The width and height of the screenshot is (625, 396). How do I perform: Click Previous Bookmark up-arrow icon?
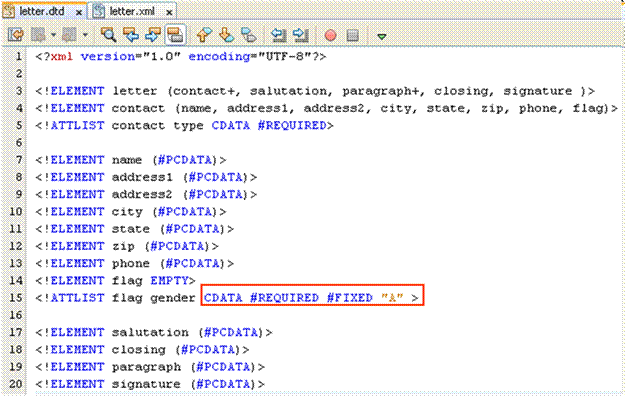[204, 35]
